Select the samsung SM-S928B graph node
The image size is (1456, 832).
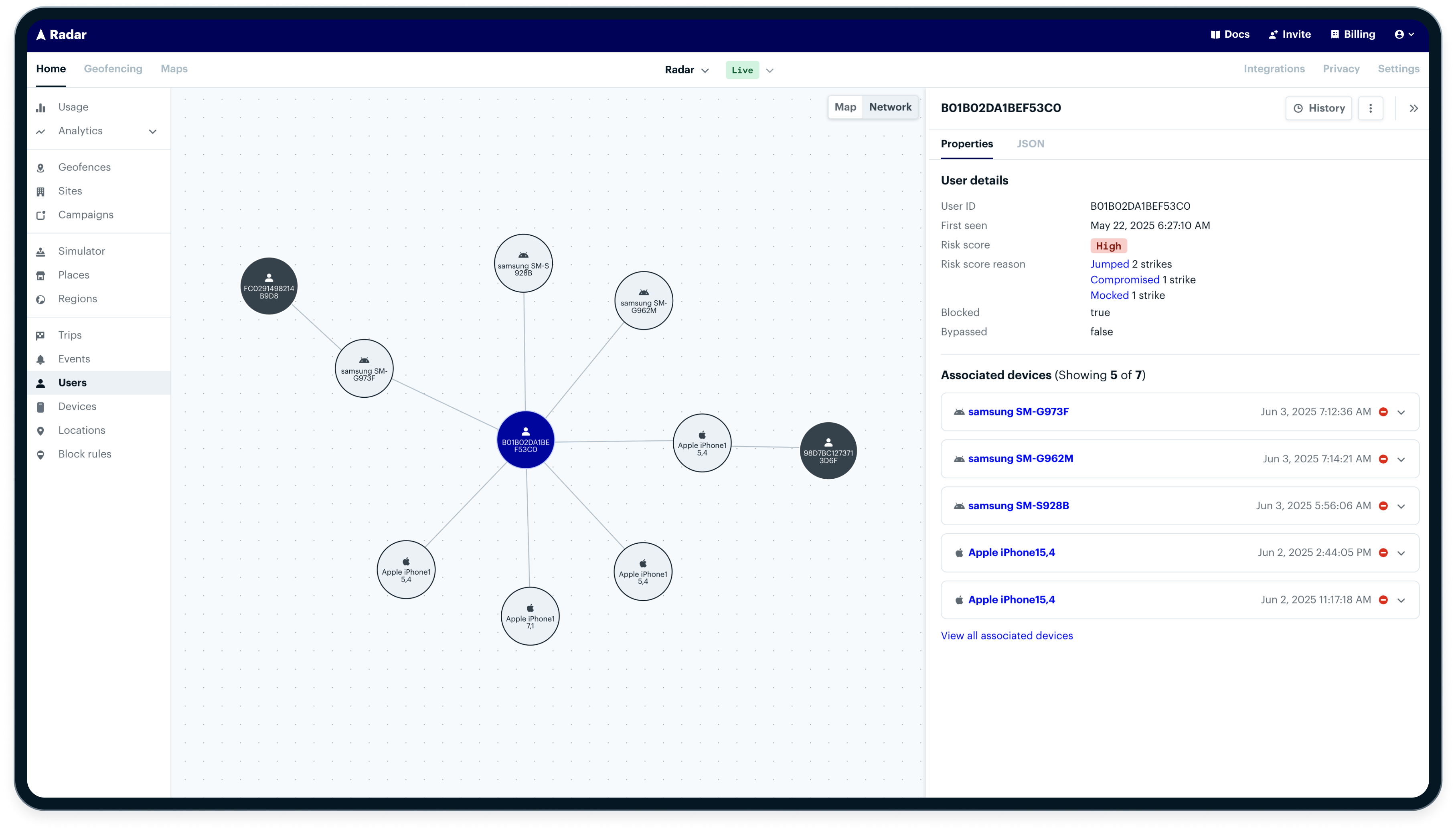click(523, 263)
